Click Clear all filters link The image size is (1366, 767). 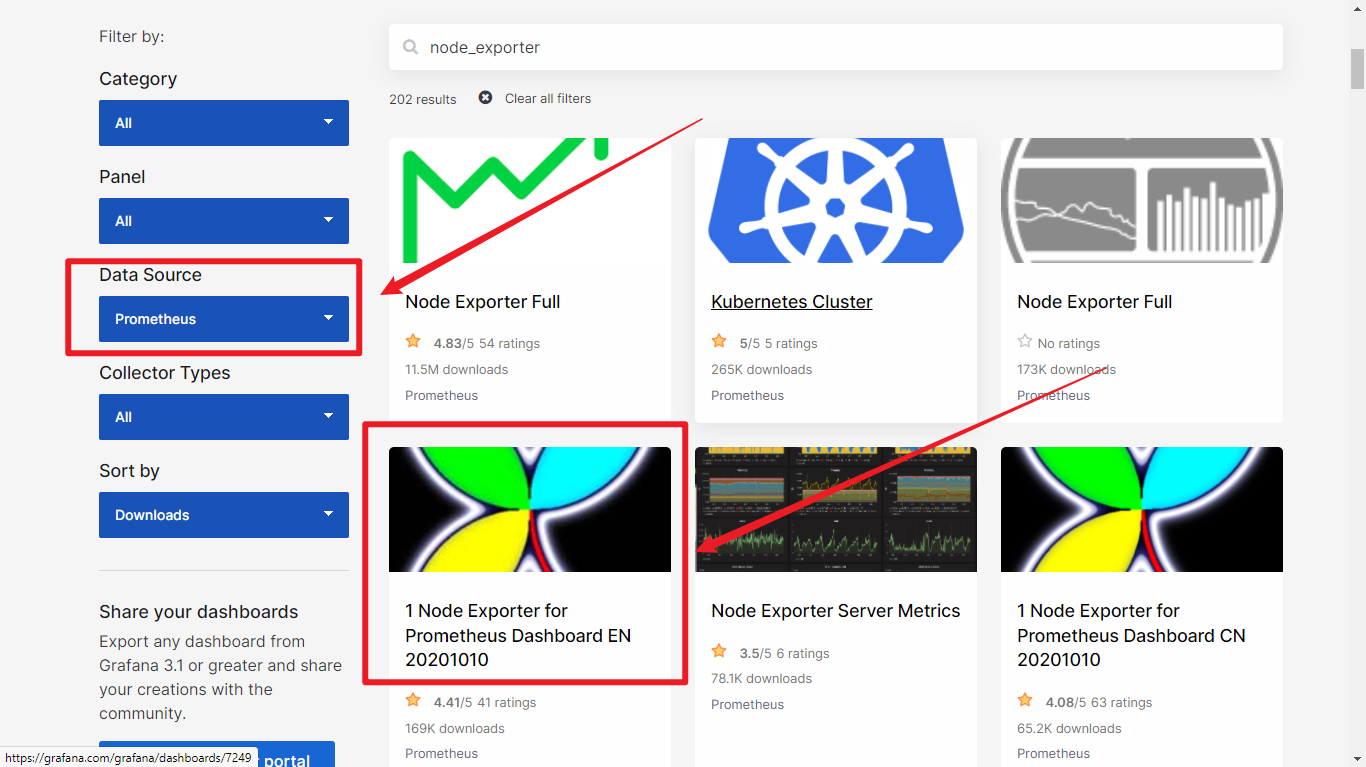548,98
